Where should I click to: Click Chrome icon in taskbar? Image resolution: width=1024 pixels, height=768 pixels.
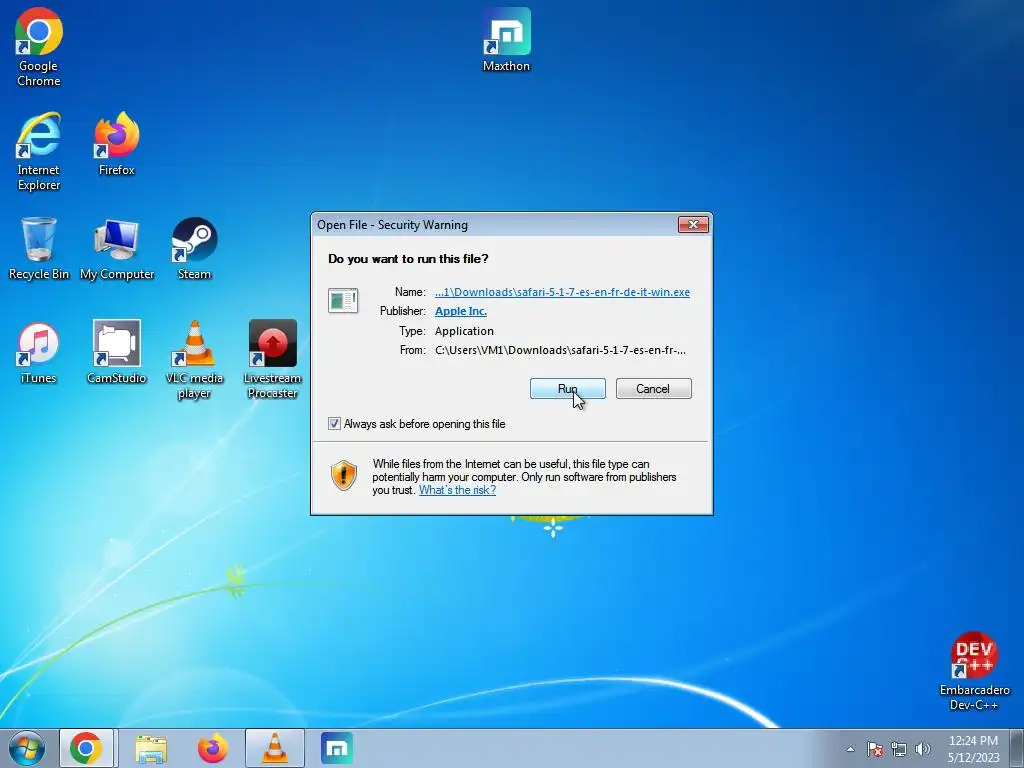pos(86,748)
